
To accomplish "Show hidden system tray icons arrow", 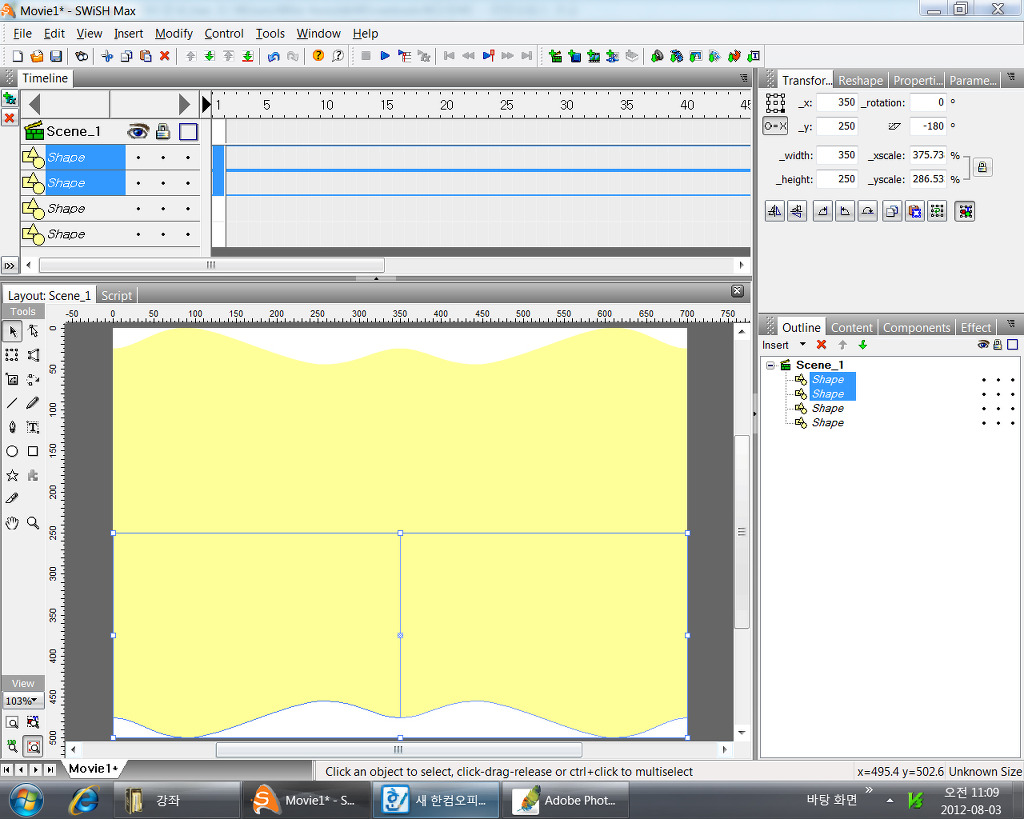I will click(889, 800).
